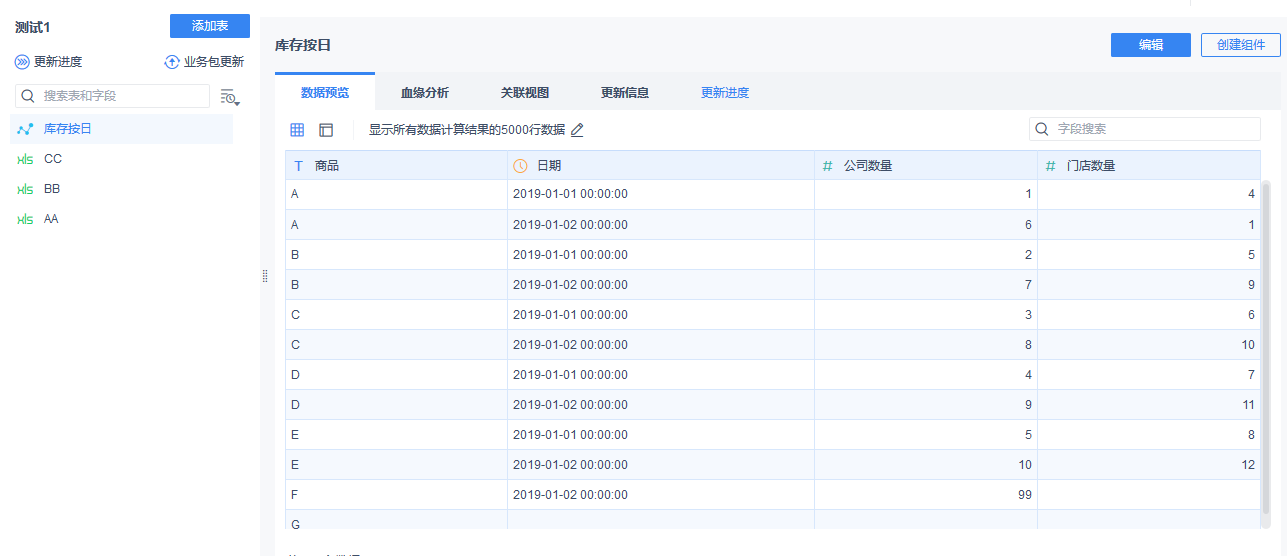The height and width of the screenshot is (556, 1287).
Task: Click the 创建组件 button
Action: (x=1241, y=45)
